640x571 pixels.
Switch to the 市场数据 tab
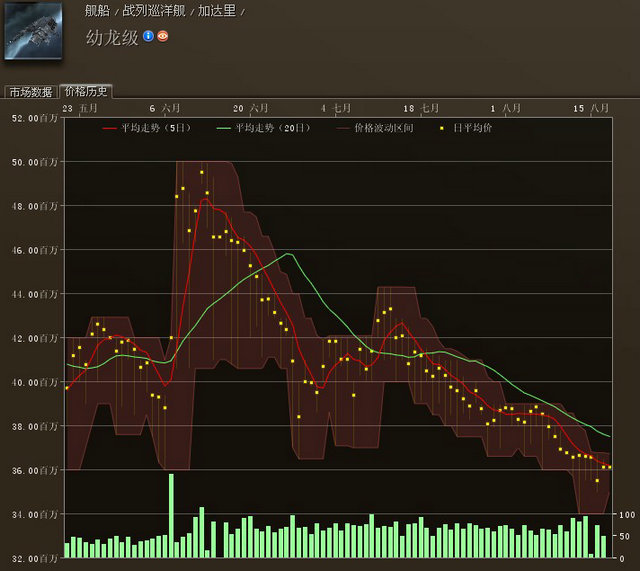30,91
